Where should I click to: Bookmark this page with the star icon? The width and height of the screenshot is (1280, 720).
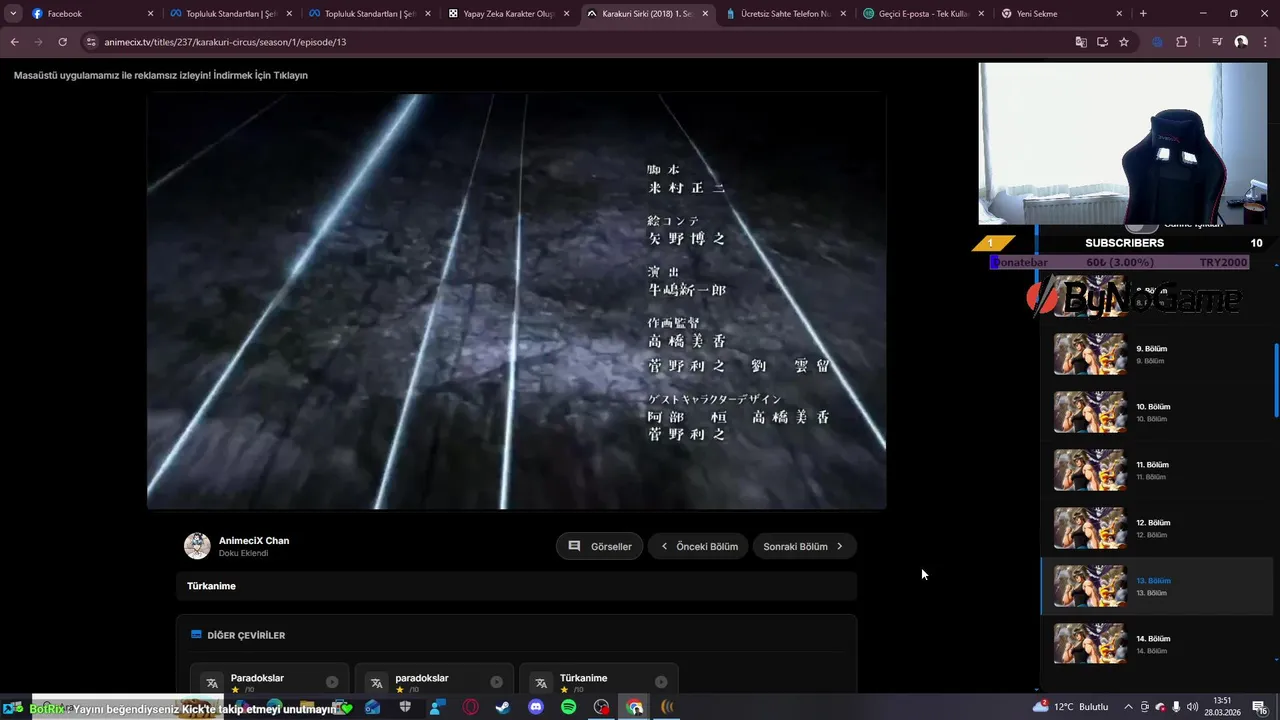point(1124,42)
